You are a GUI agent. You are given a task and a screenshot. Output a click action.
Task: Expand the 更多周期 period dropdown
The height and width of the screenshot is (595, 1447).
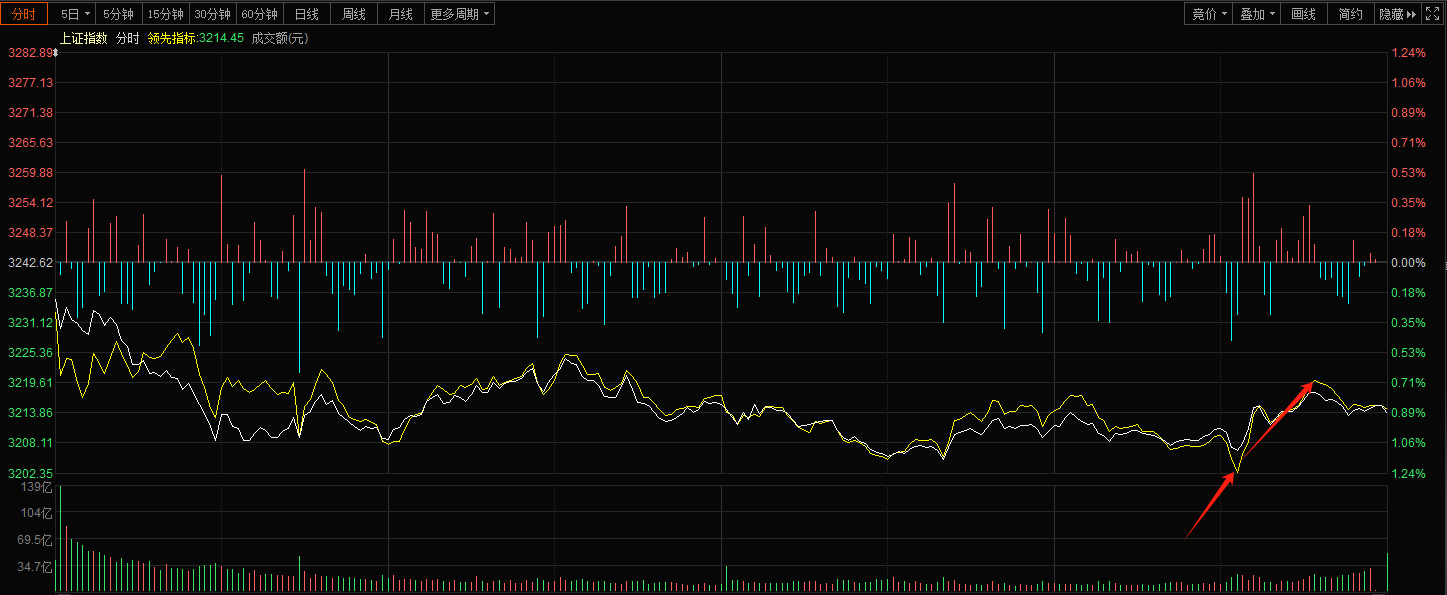460,14
